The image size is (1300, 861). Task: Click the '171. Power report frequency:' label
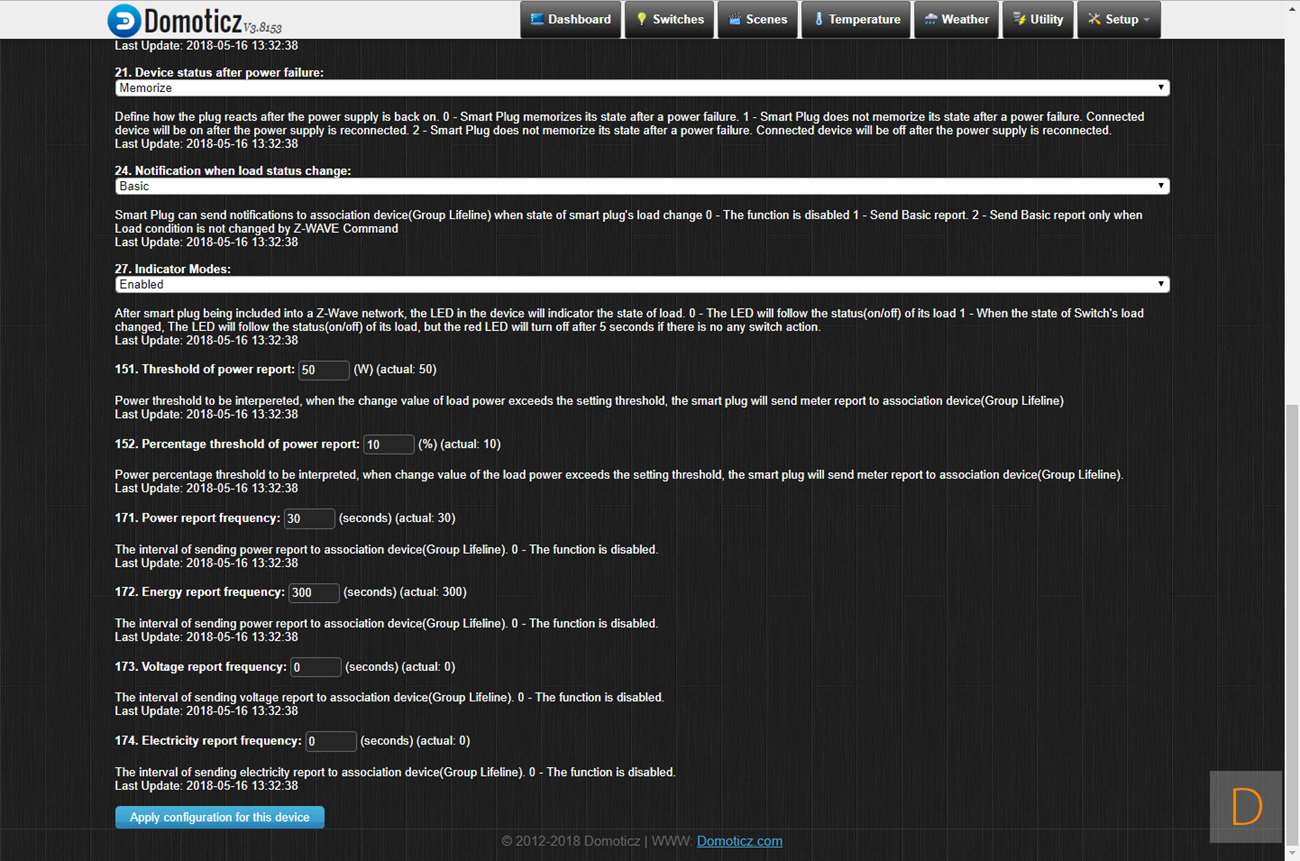198,518
